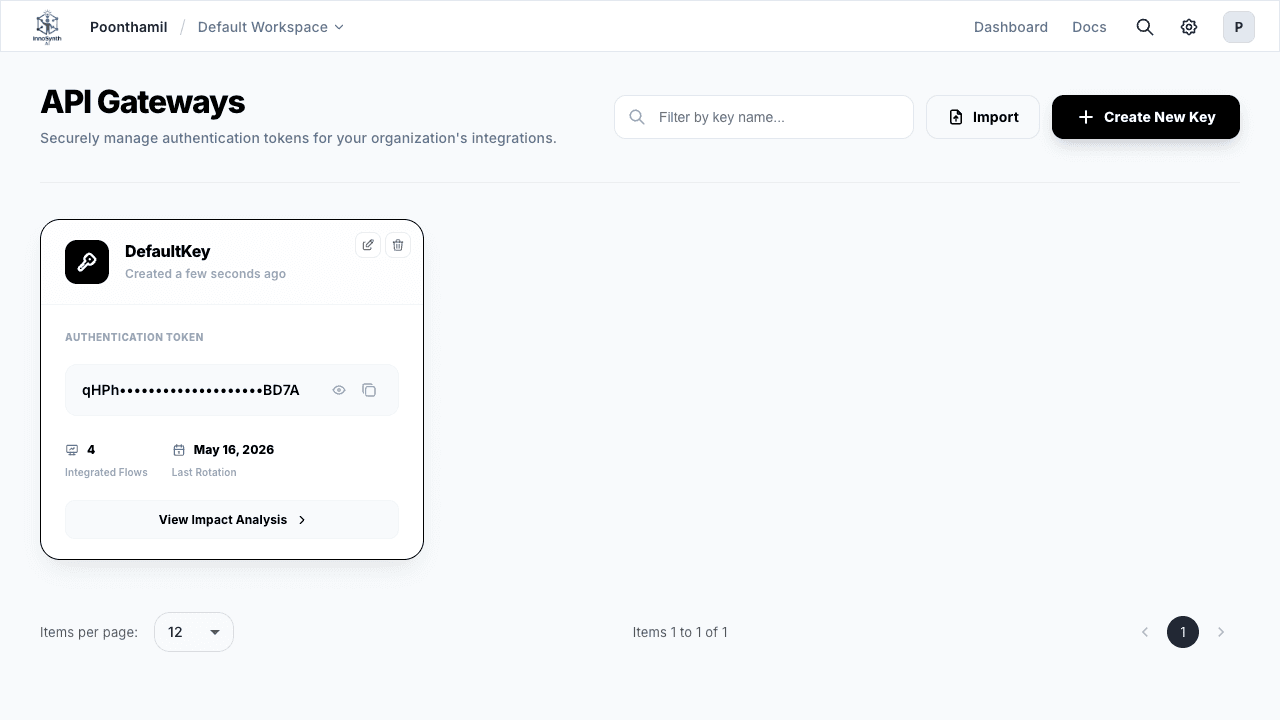Open View Impact Analysis

tap(232, 520)
